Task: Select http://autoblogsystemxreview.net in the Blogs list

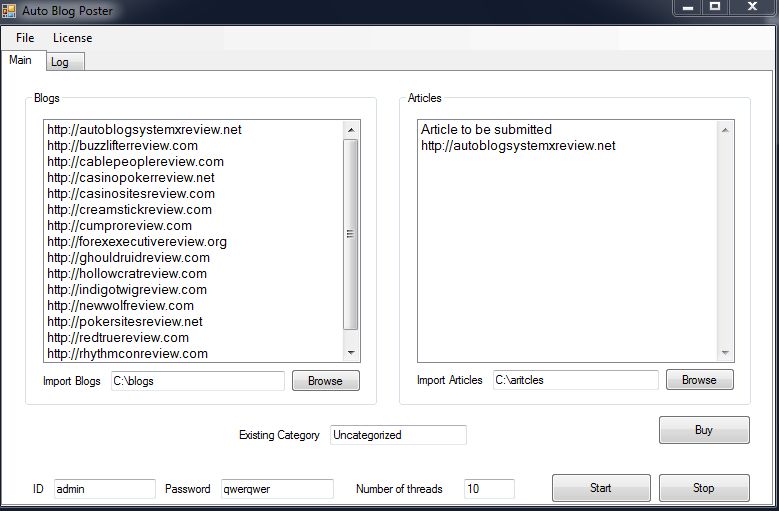Action: 144,130
